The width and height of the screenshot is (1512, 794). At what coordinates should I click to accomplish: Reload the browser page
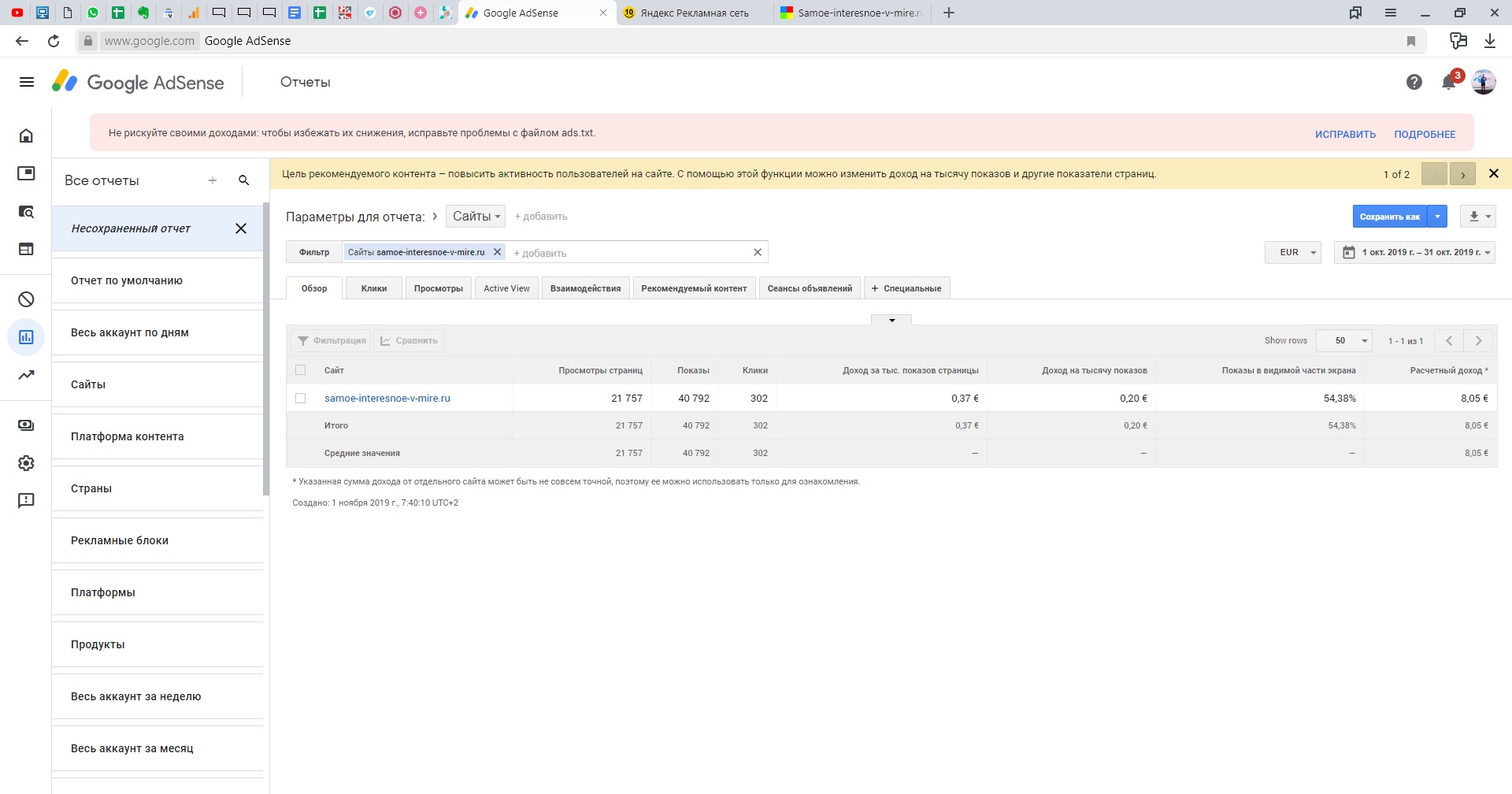tap(54, 41)
